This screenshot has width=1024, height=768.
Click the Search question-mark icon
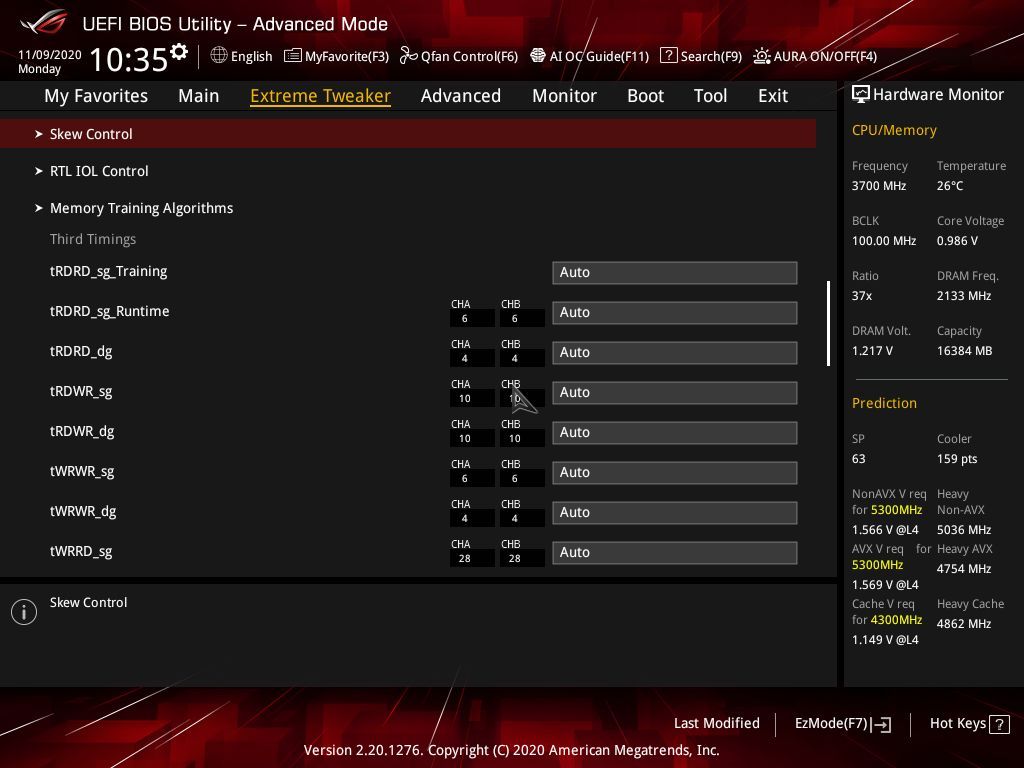coord(668,56)
